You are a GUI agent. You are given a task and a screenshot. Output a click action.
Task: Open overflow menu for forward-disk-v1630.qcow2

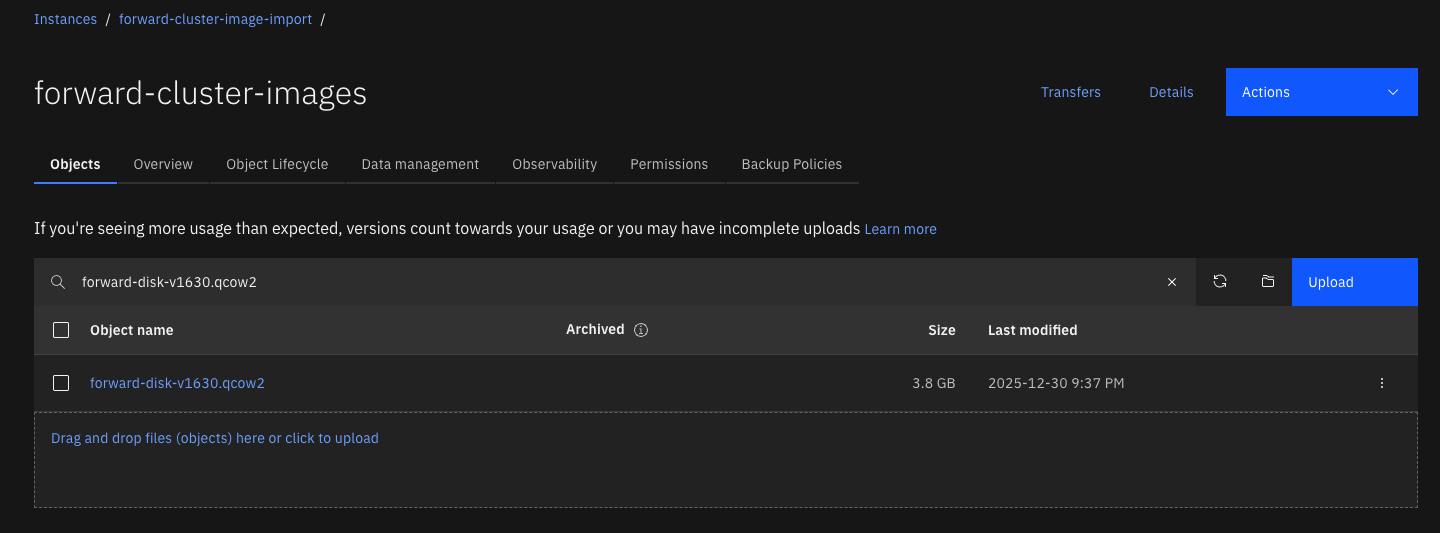click(1382, 383)
